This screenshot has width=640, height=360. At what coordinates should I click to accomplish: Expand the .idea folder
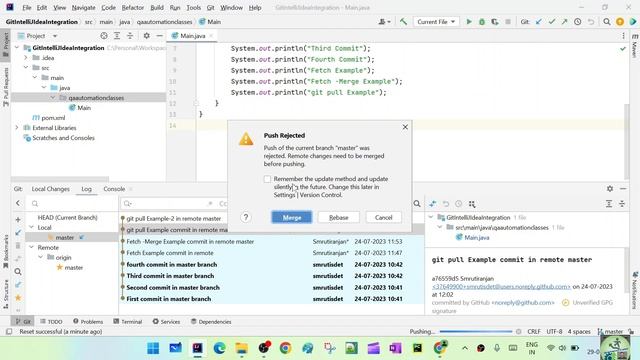(26, 58)
